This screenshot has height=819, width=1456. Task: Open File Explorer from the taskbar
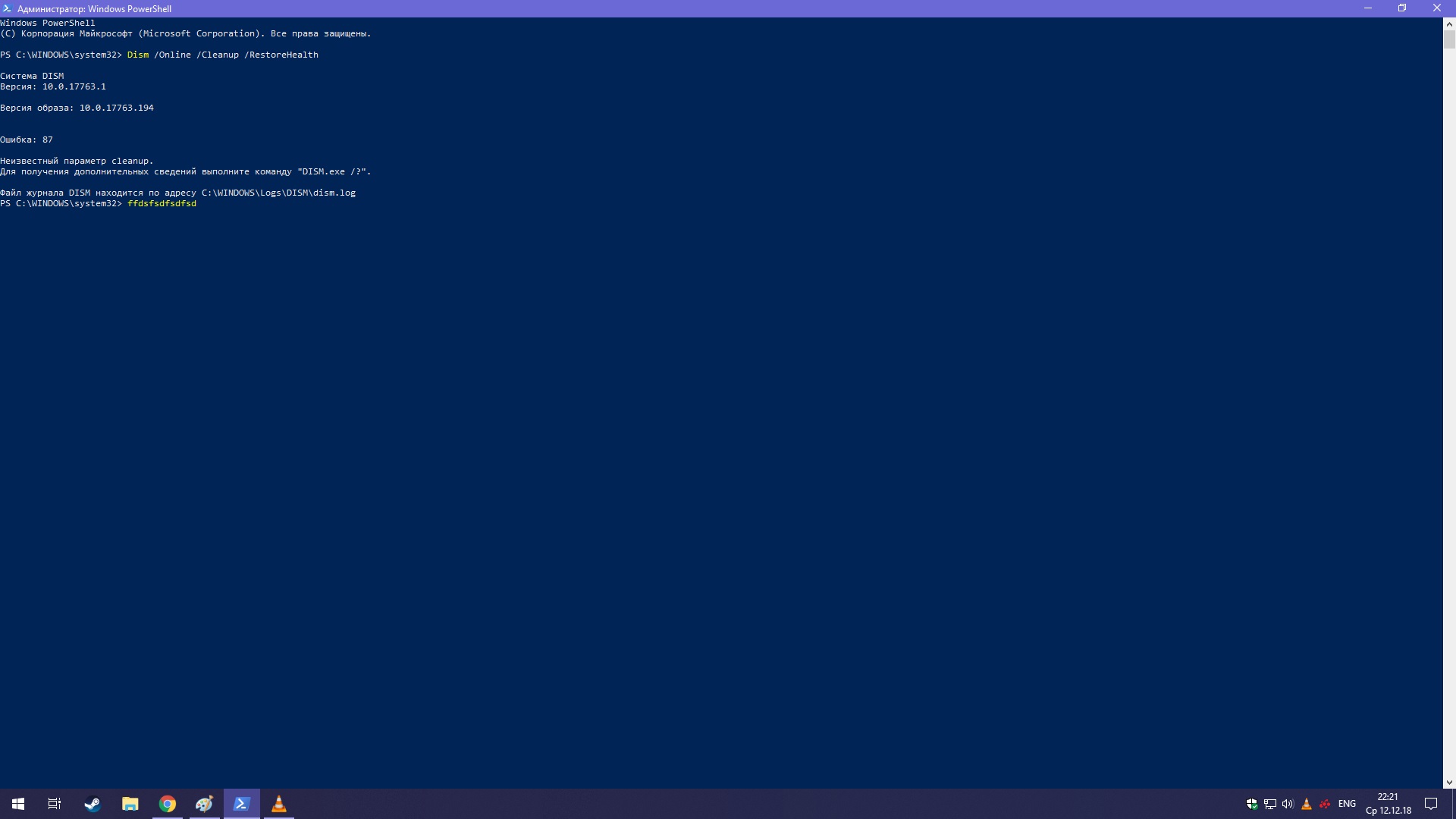[130, 804]
